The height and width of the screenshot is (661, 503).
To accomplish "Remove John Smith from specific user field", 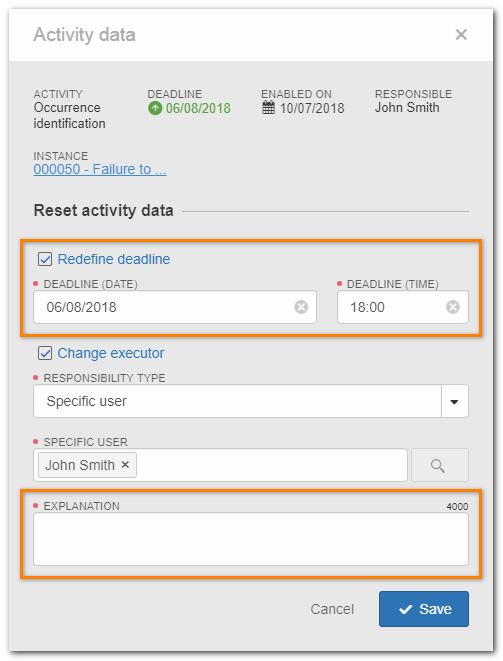I will [x=125, y=465].
